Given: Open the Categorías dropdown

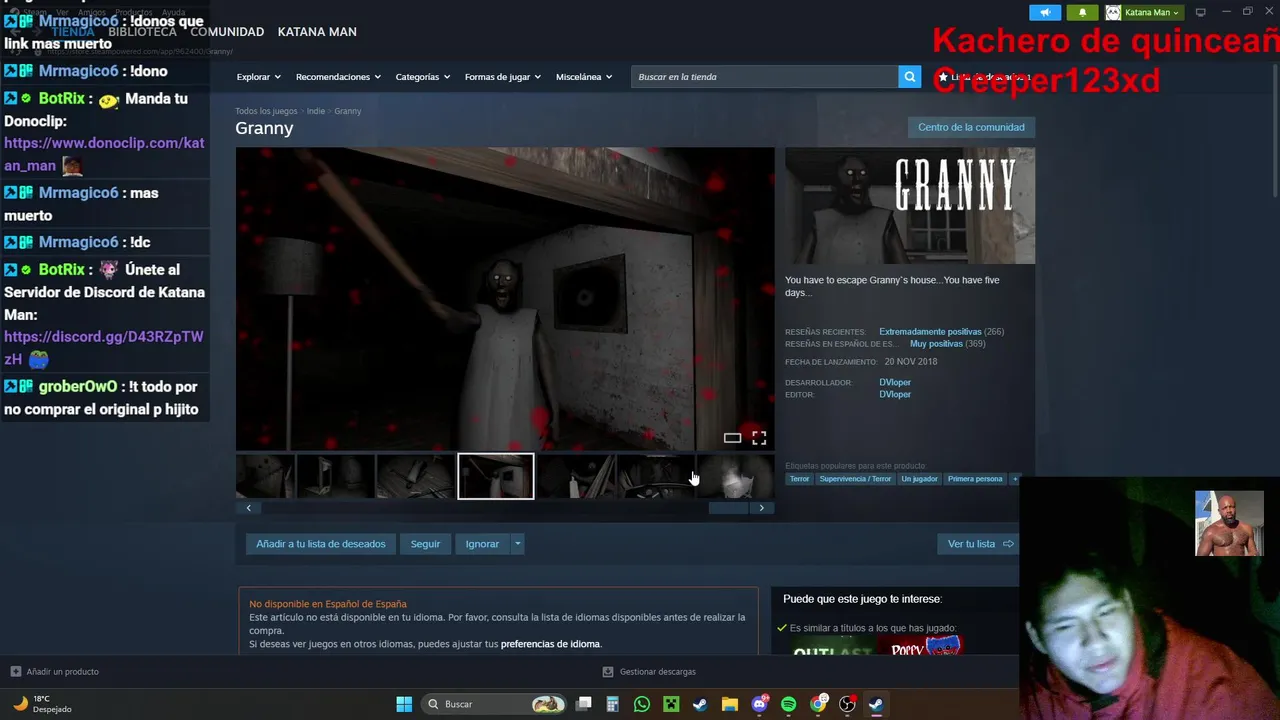Looking at the screenshot, I should 423,77.
